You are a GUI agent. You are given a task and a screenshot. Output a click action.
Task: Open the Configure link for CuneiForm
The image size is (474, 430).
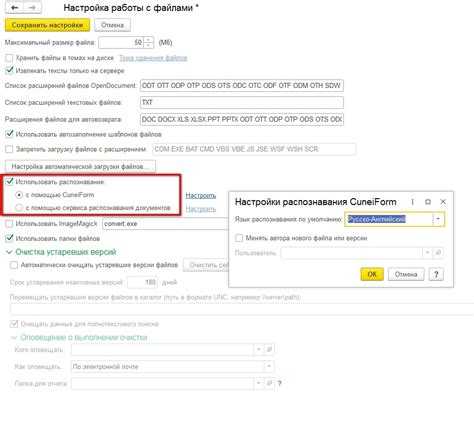click(x=200, y=195)
